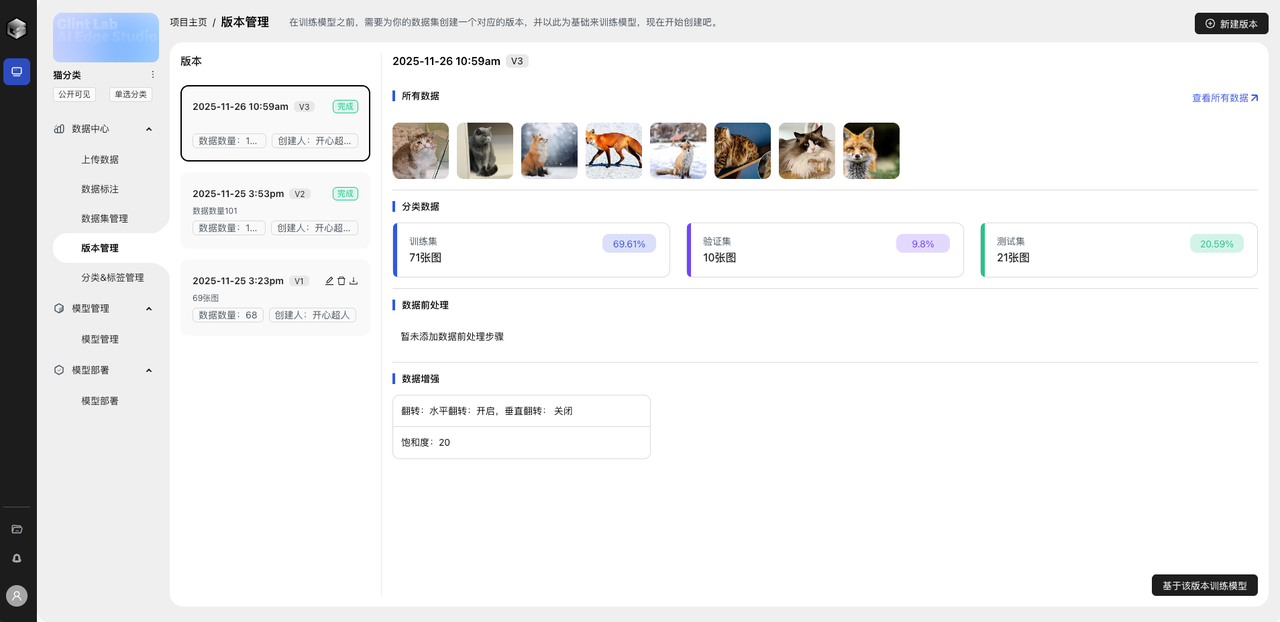Screen dimensions: 1280x622
Task: Click the 训练集 69.61% progress badge
Action: (x=628, y=242)
